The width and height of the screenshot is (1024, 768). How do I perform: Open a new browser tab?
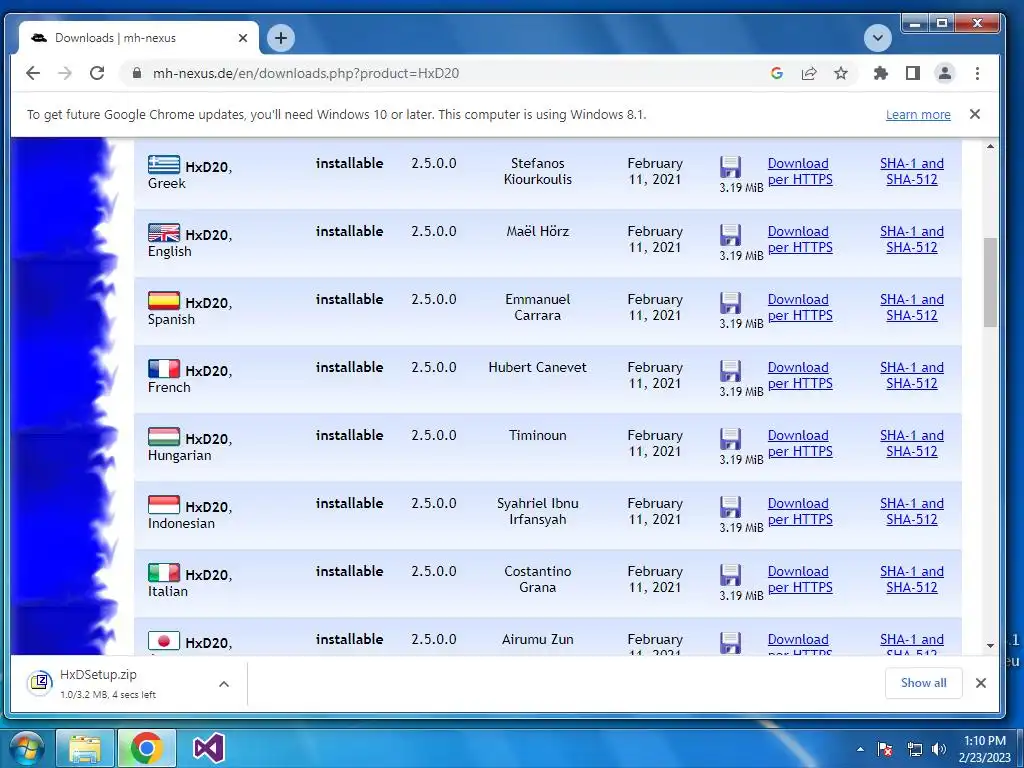(x=281, y=38)
